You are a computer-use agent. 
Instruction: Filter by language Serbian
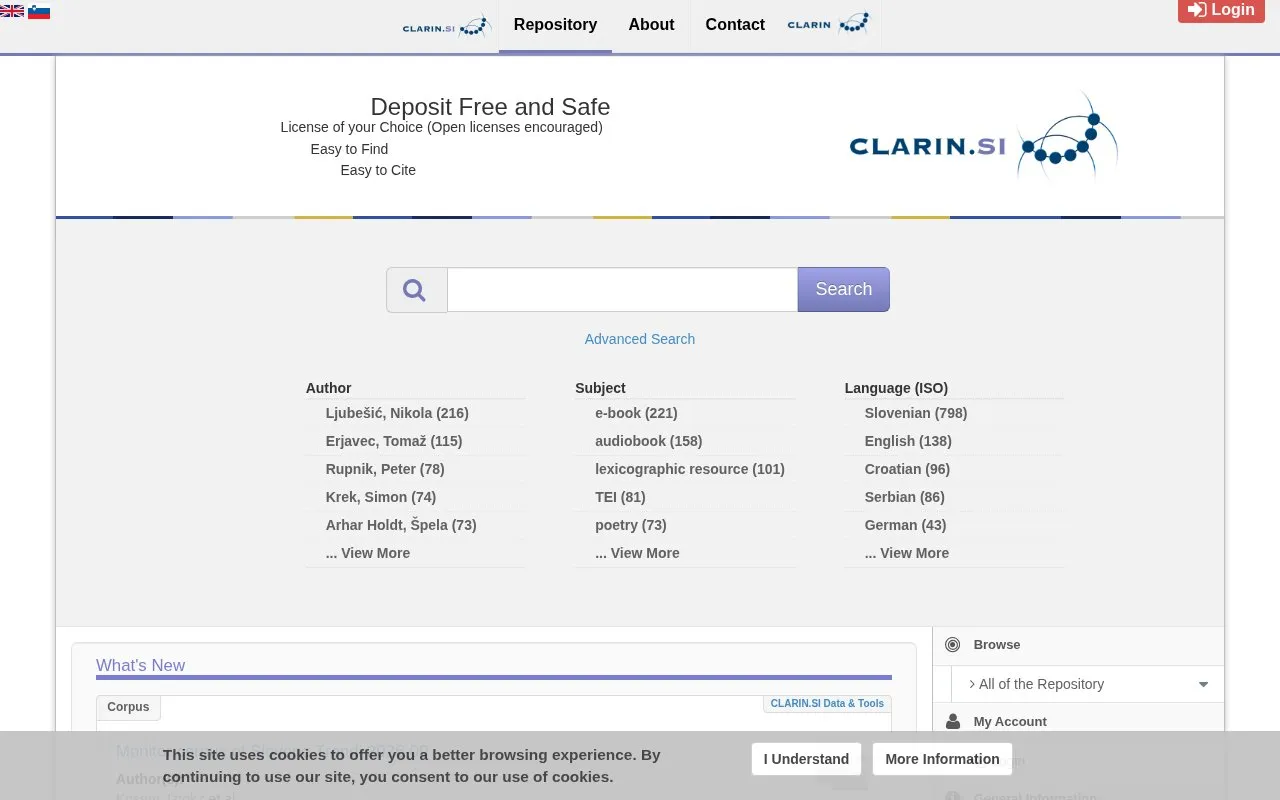(905, 497)
